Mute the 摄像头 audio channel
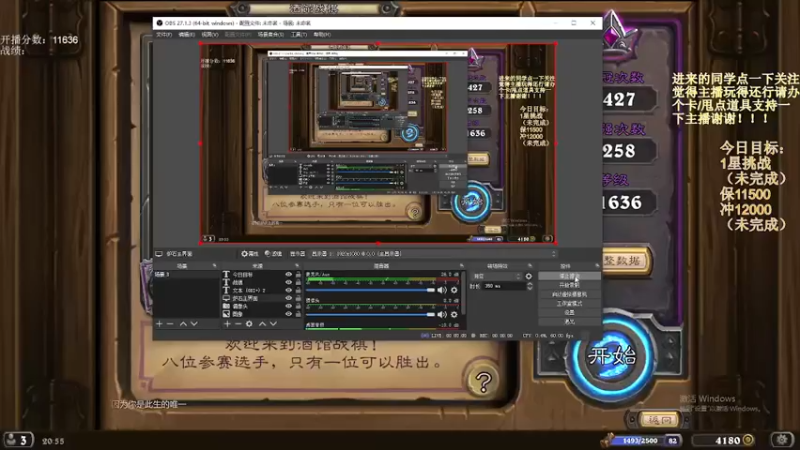The height and width of the screenshot is (450, 800). coord(442,315)
